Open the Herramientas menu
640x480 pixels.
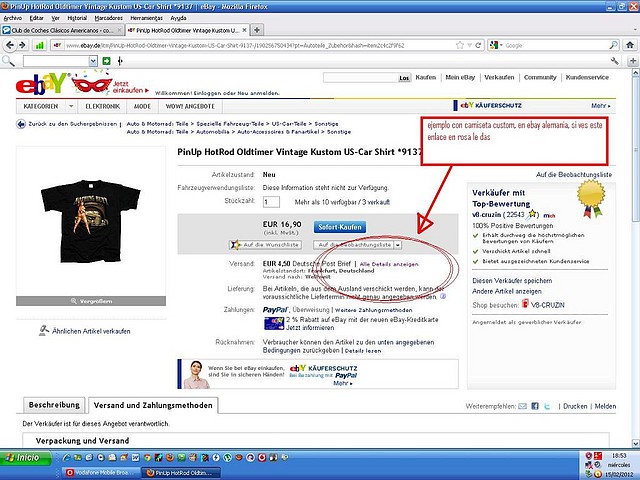[x=147, y=18]
